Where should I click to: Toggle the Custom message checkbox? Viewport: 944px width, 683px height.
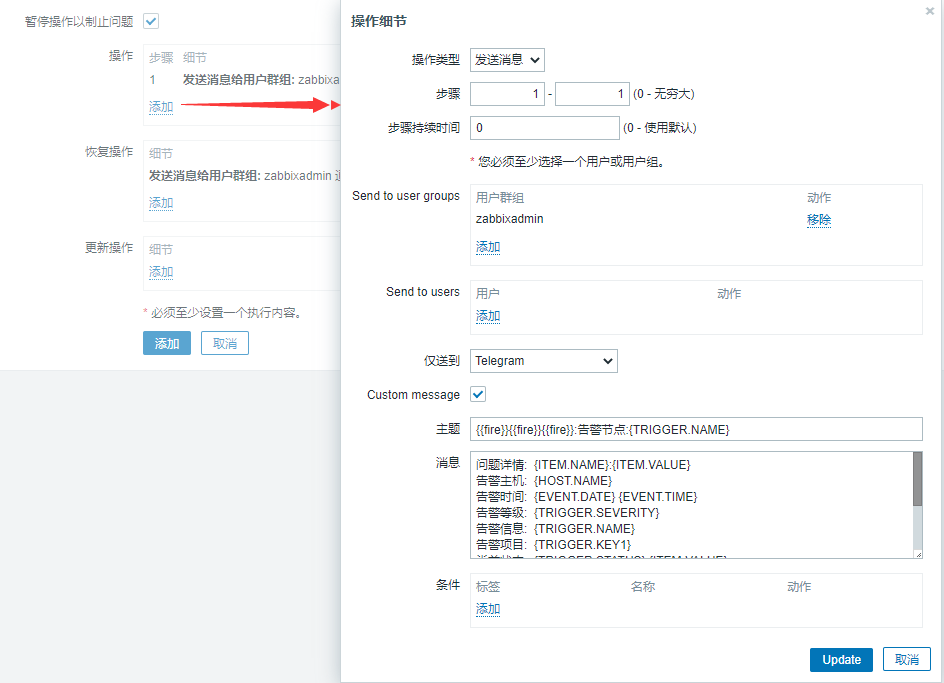(478, 395)
